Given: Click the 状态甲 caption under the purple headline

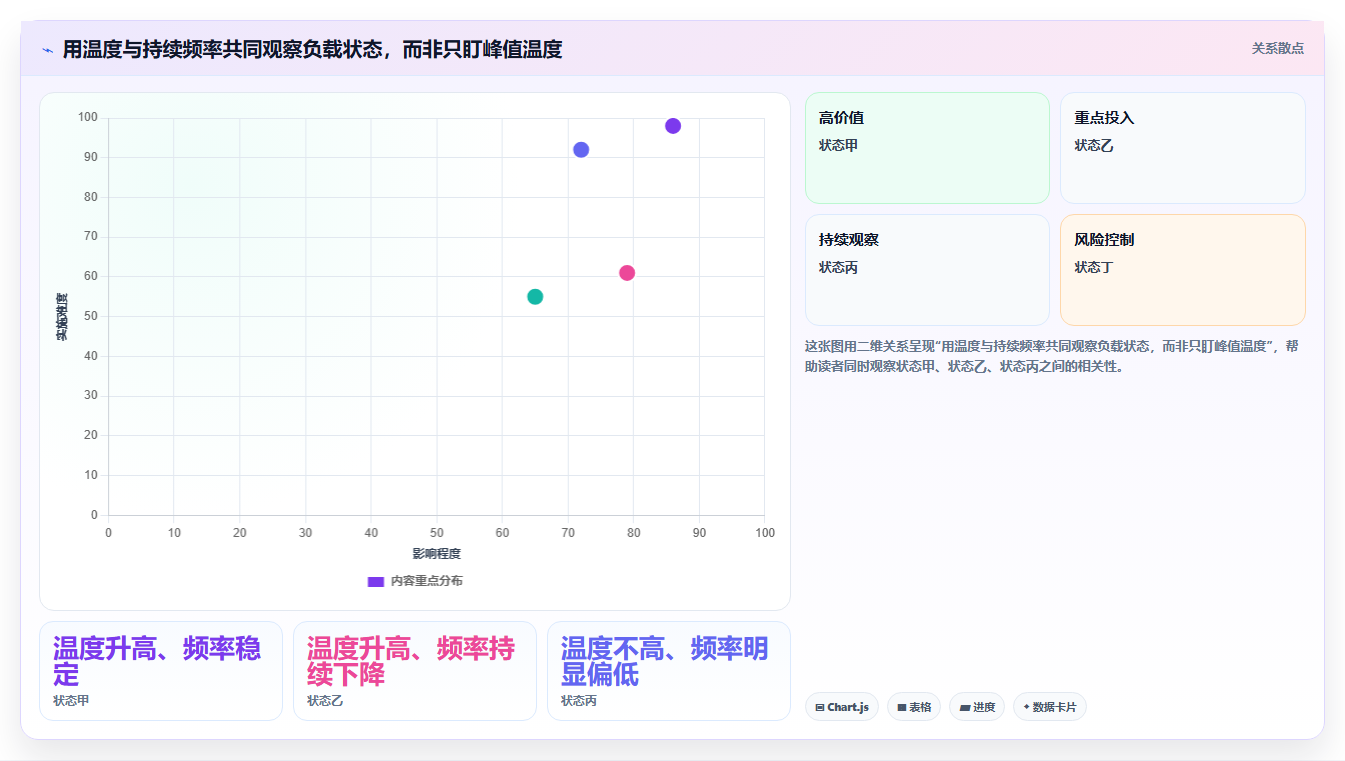Looking at the screenshot, I should (71, 701).
